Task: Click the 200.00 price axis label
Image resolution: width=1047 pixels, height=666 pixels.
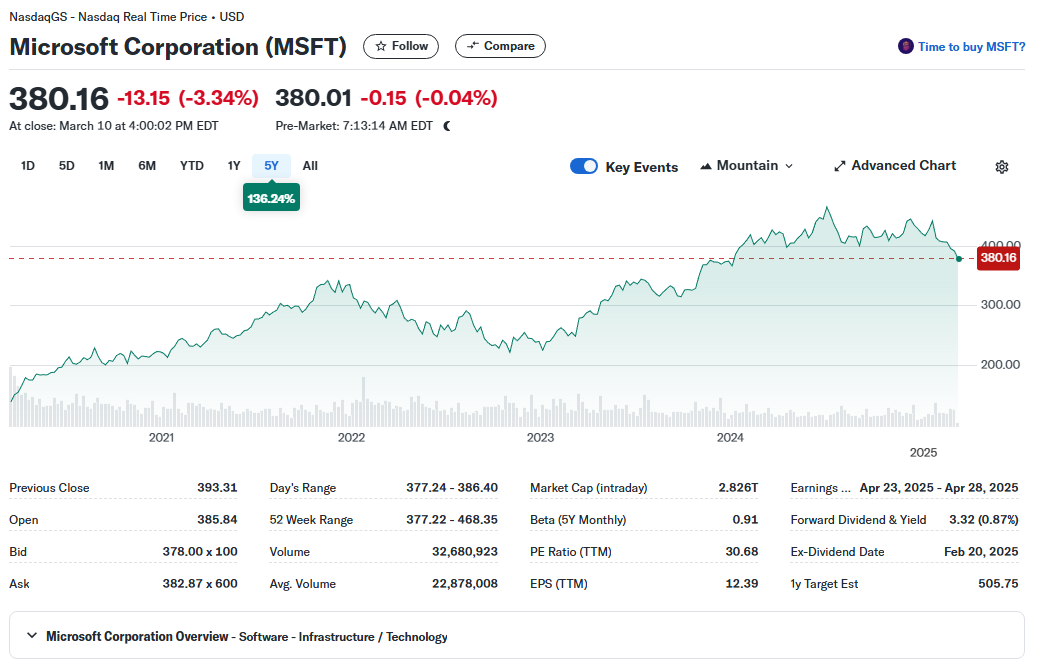Action: point(1000,365)
